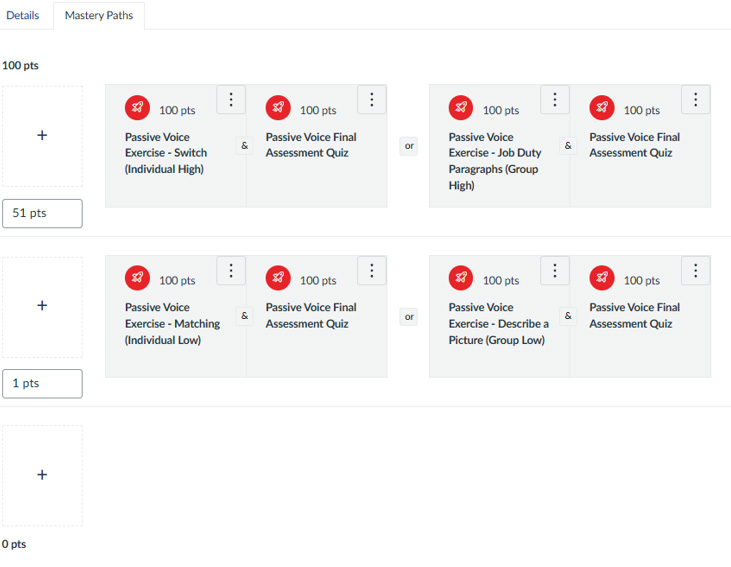Toggle the 'or' between first range assignment sets
731x567 pixels.
[409, 146]
